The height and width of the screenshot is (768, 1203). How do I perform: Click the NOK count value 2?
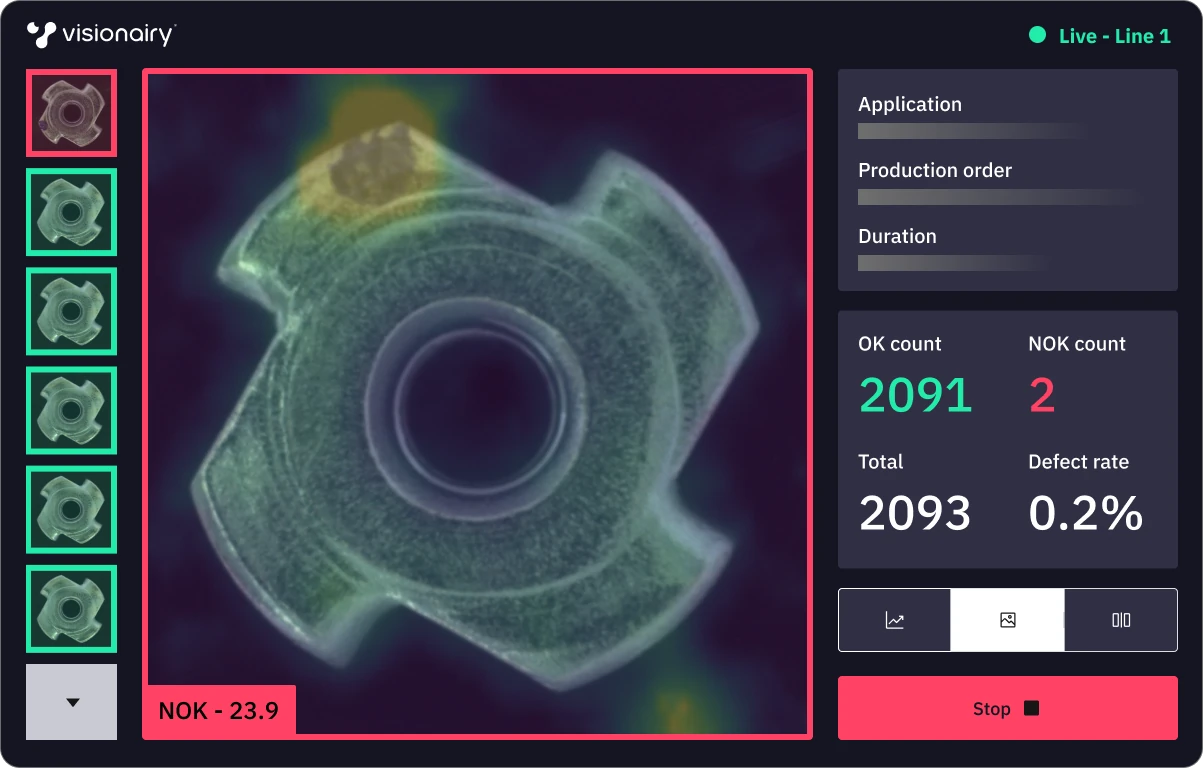1042,395
